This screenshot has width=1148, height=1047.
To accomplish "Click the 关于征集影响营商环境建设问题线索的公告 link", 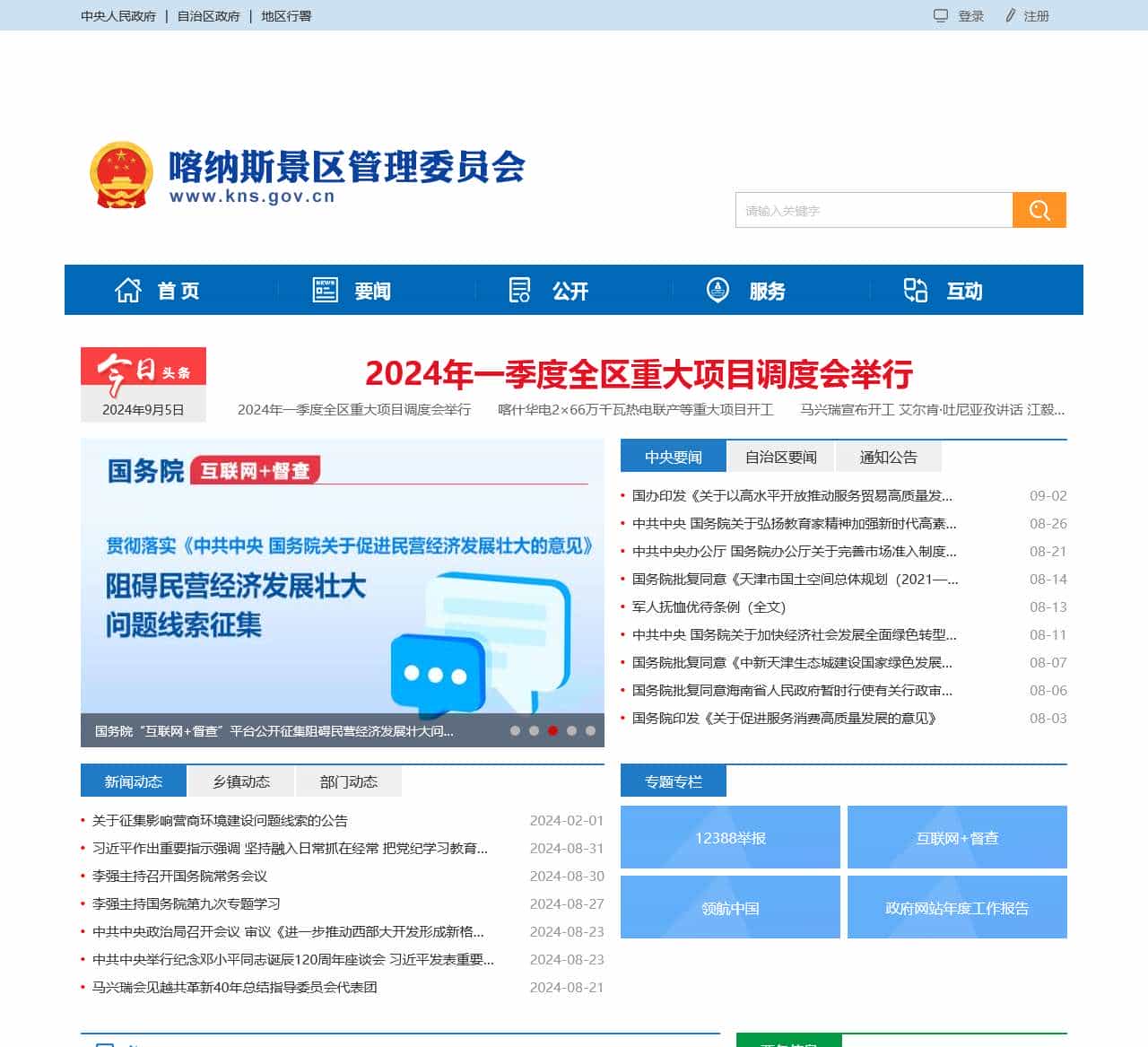I will coord(221,820).
